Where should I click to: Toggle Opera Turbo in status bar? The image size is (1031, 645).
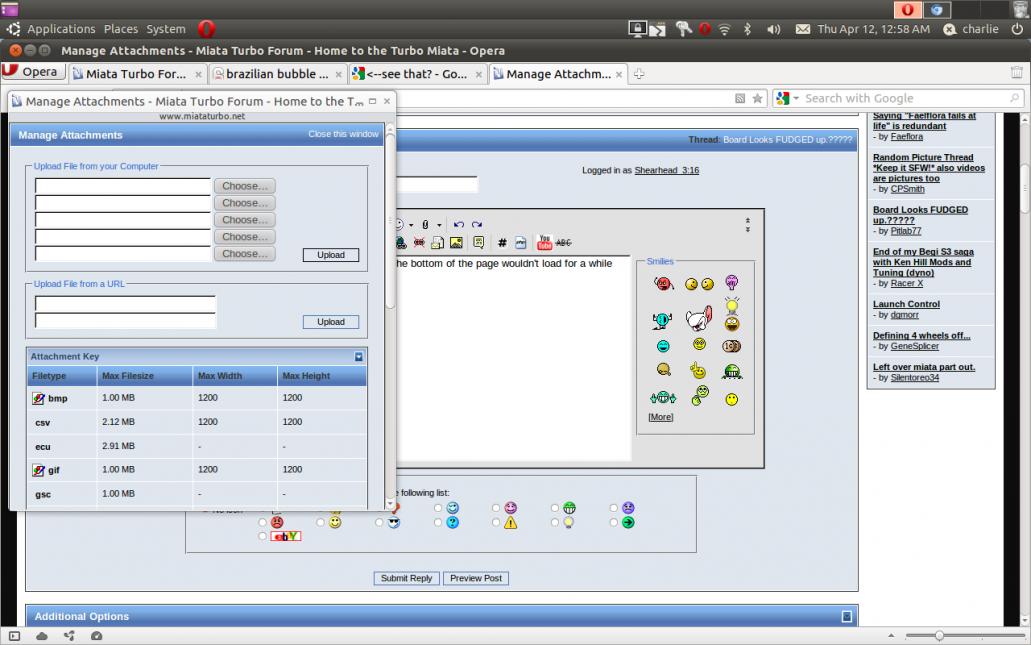(96, 636)
